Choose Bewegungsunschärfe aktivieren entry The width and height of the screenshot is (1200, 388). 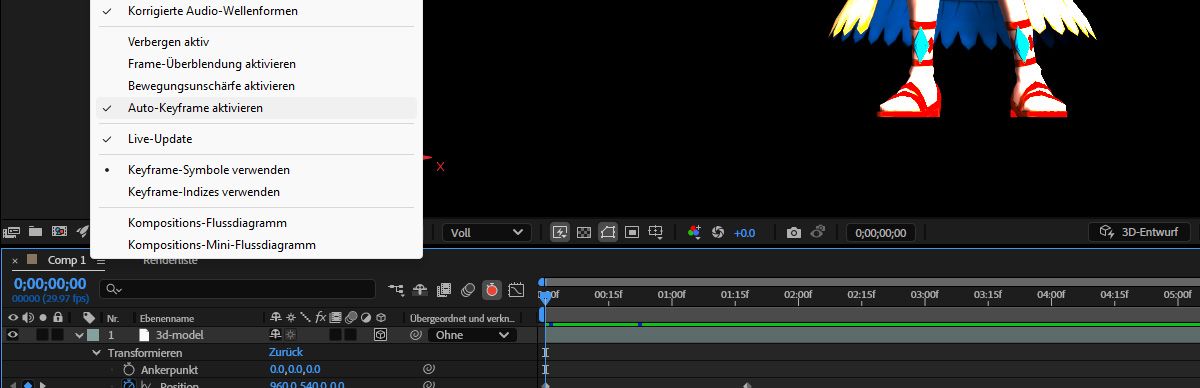[256, 86]
